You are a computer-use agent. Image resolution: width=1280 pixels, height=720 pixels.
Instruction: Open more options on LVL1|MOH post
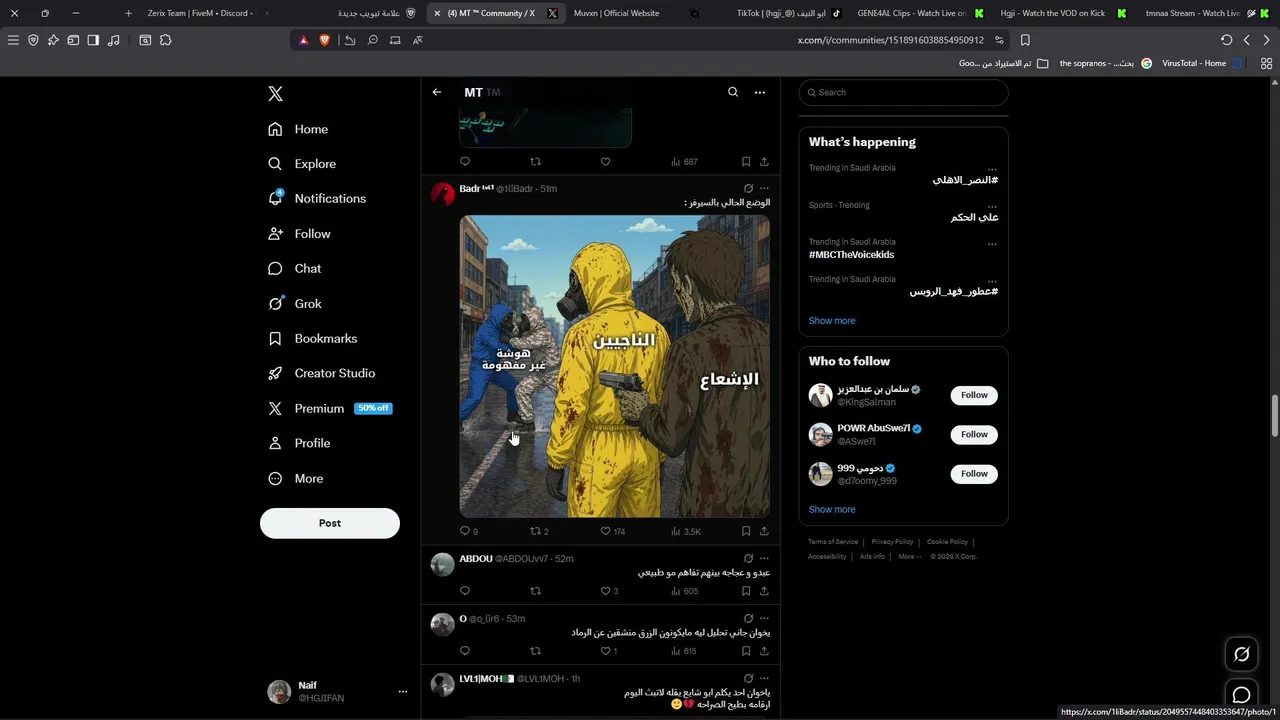(x=764, y=678)
